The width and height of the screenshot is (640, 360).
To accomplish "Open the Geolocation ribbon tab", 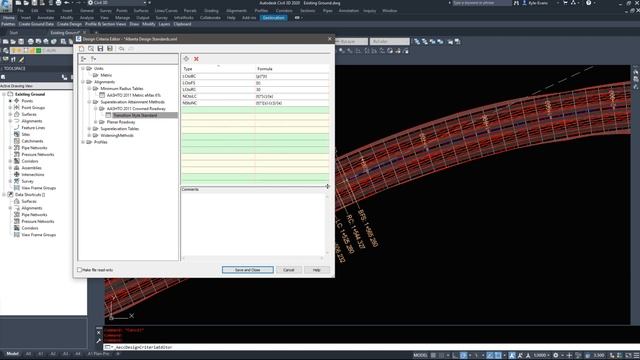I will tap(273, 18).
